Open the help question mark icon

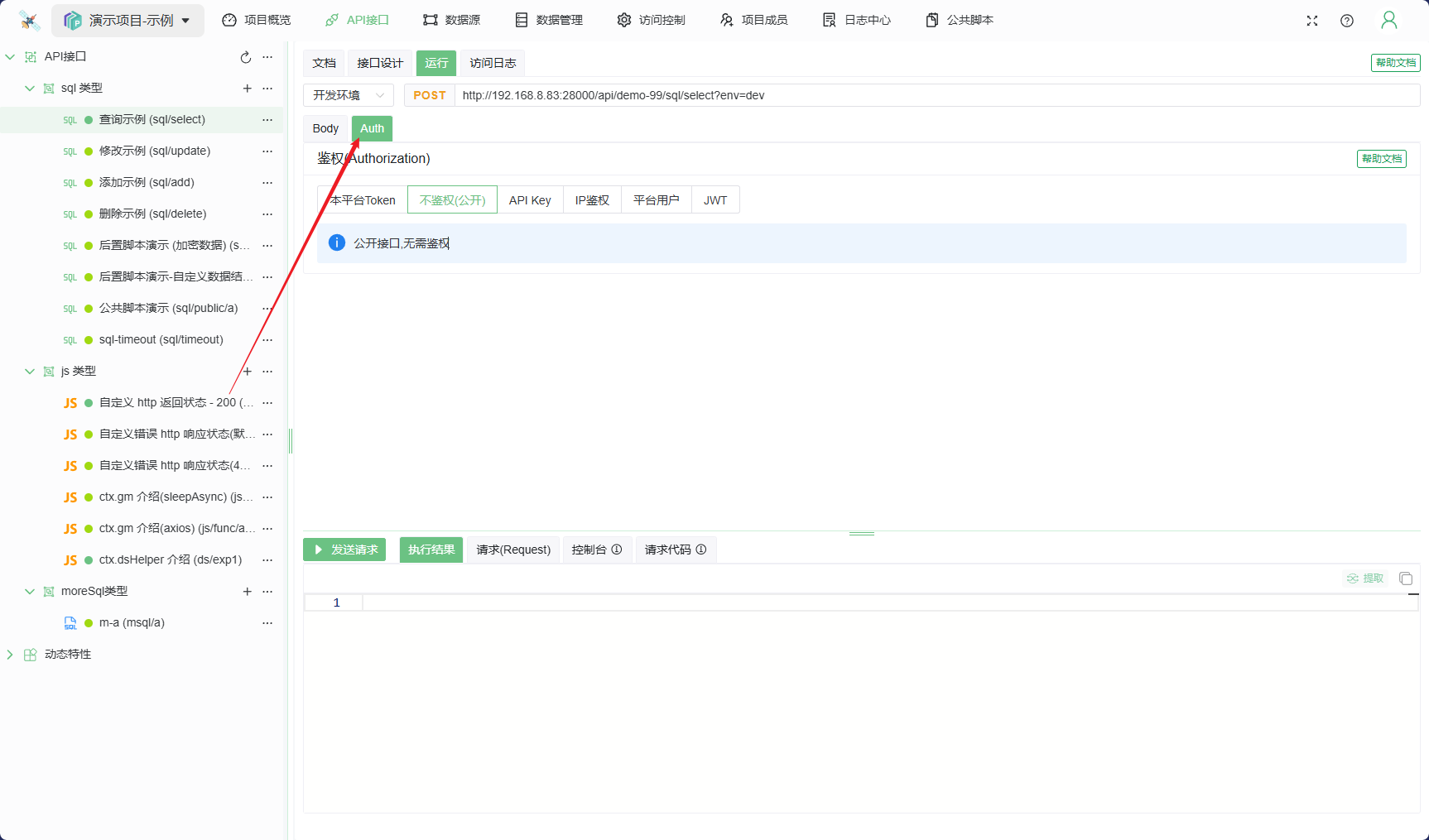(x=1347, y=21)
